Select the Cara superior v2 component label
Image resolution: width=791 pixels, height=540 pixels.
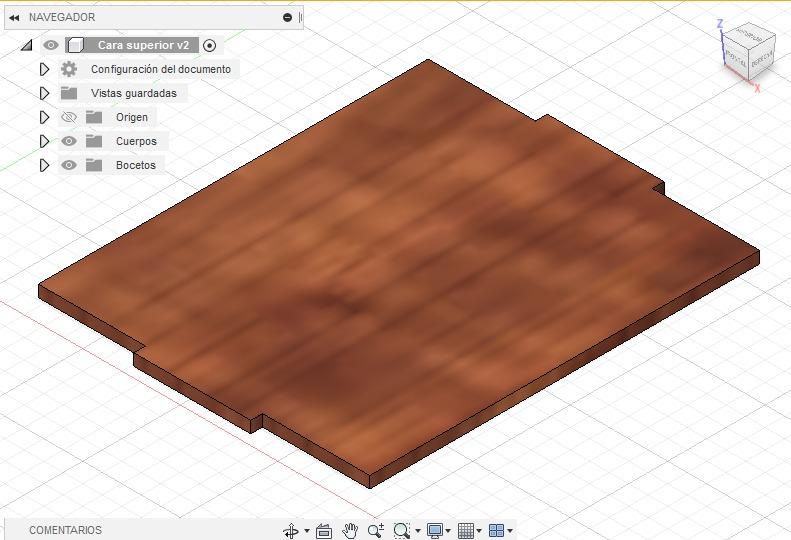click(143, 45)
